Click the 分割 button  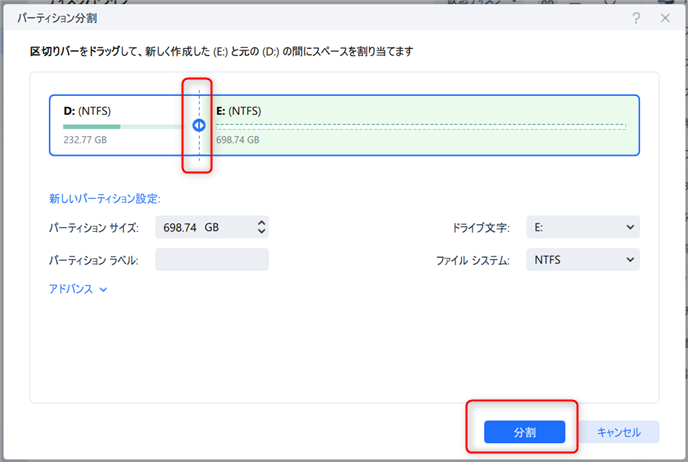(524, 432)
